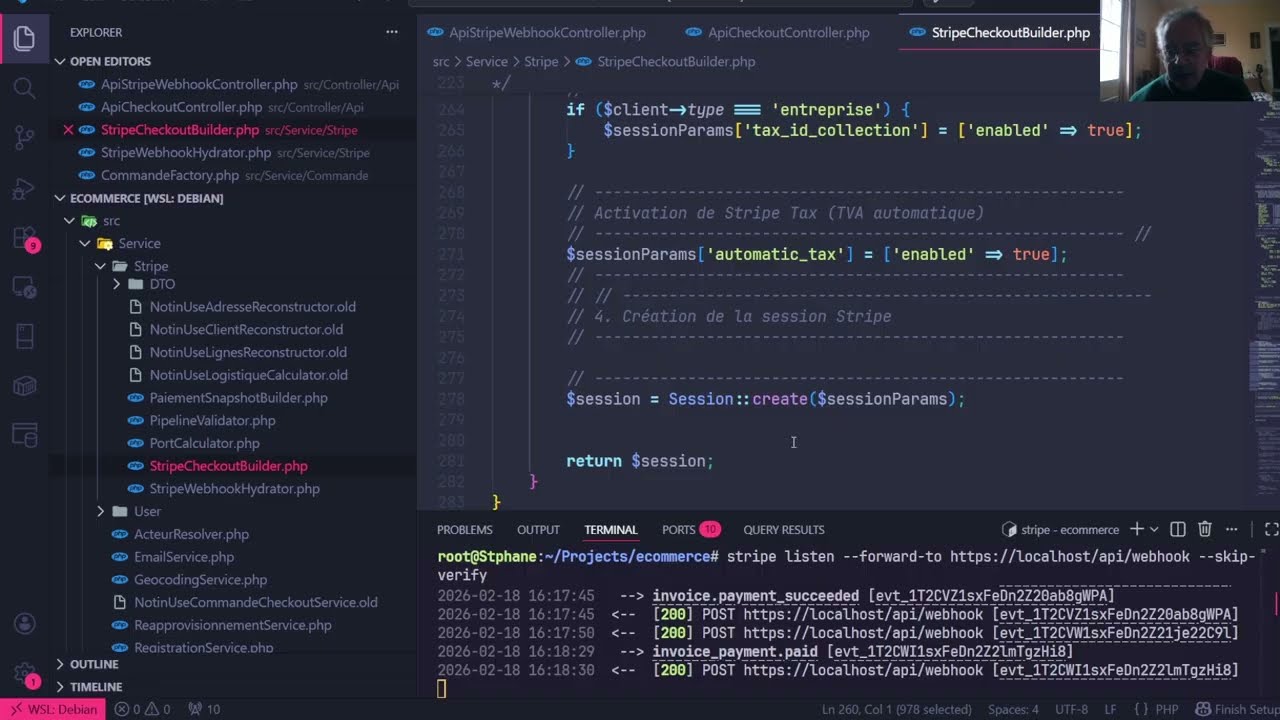Open the launch profile dropdown beside plus
1280x720 pixels.
click(1154, 529)
